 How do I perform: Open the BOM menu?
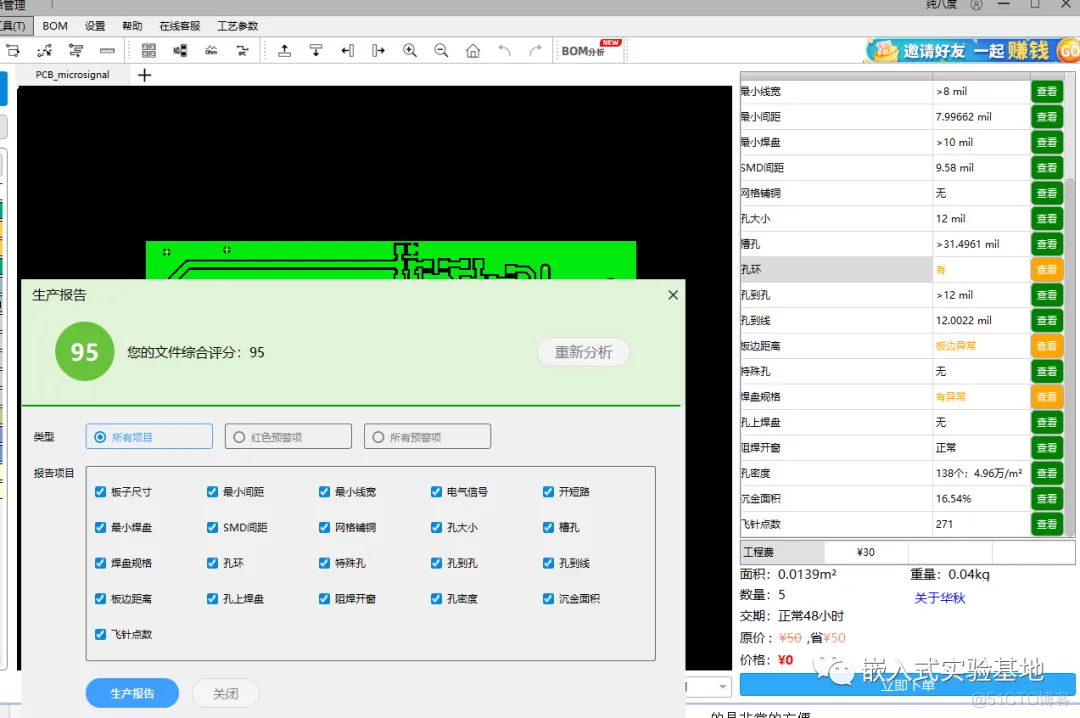(x=55, y=26)
